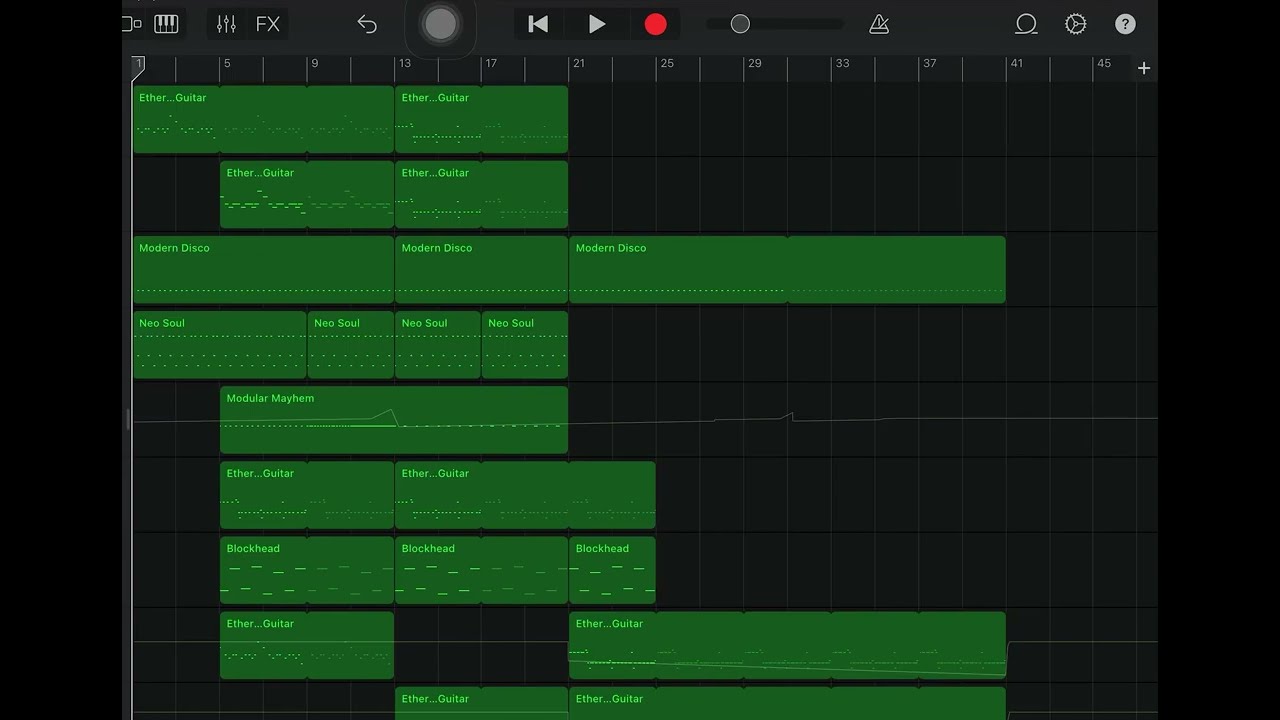Tap bar 9 on the ruler
This screenshot has height=720, width=1280.
coord(314,64)
